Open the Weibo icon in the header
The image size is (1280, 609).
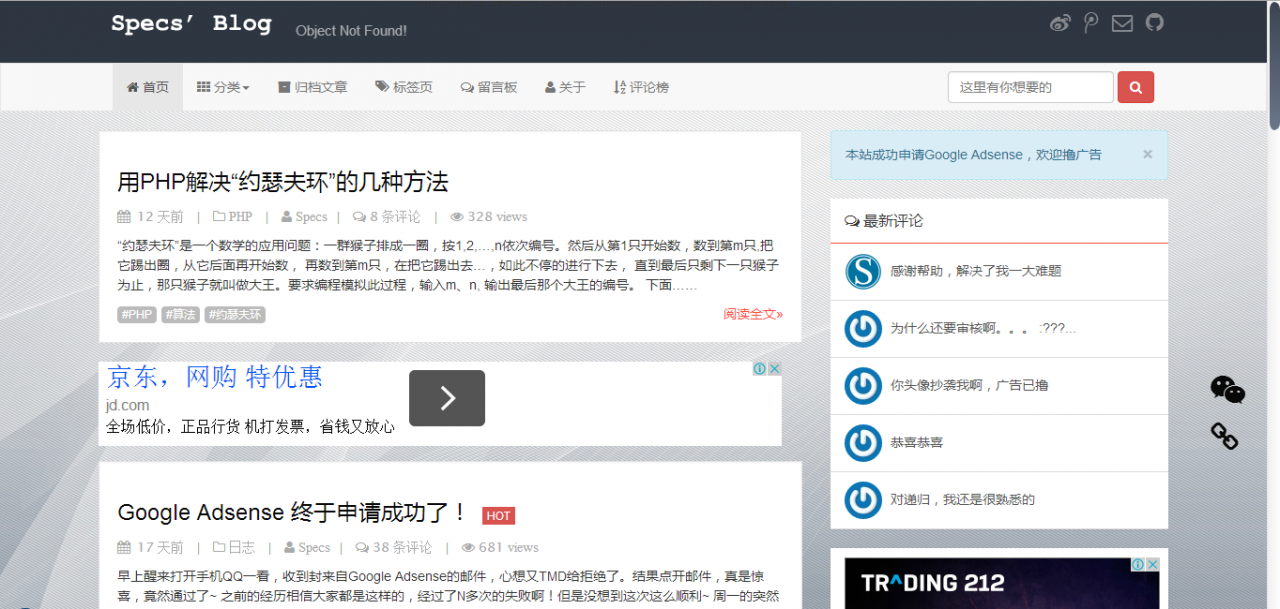(1059, 22)
